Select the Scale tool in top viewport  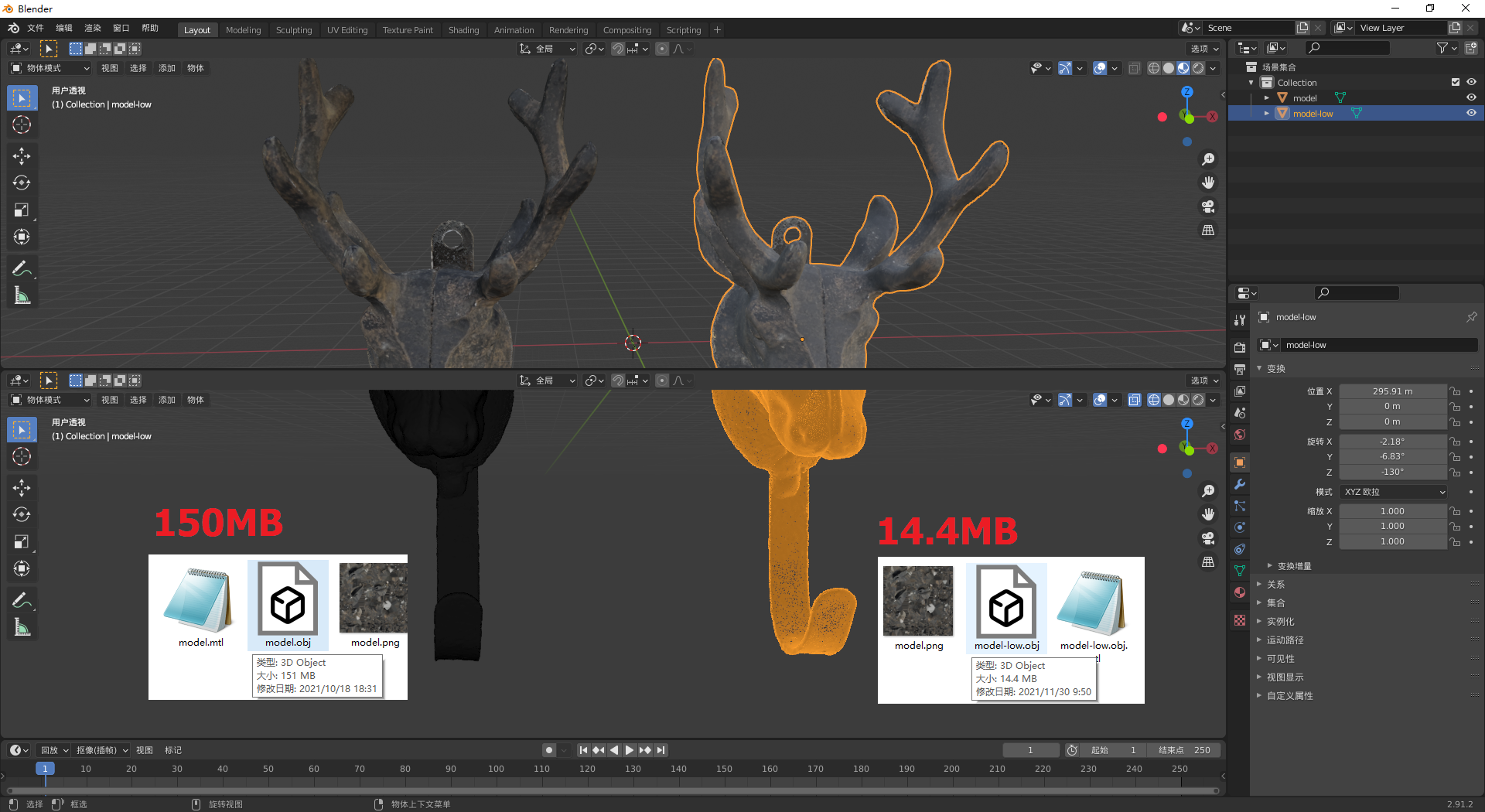22,210
